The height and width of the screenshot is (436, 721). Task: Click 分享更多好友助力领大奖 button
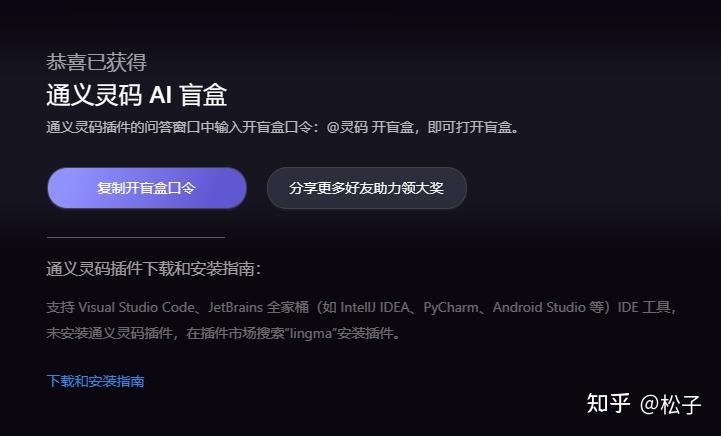click(366, 188)
